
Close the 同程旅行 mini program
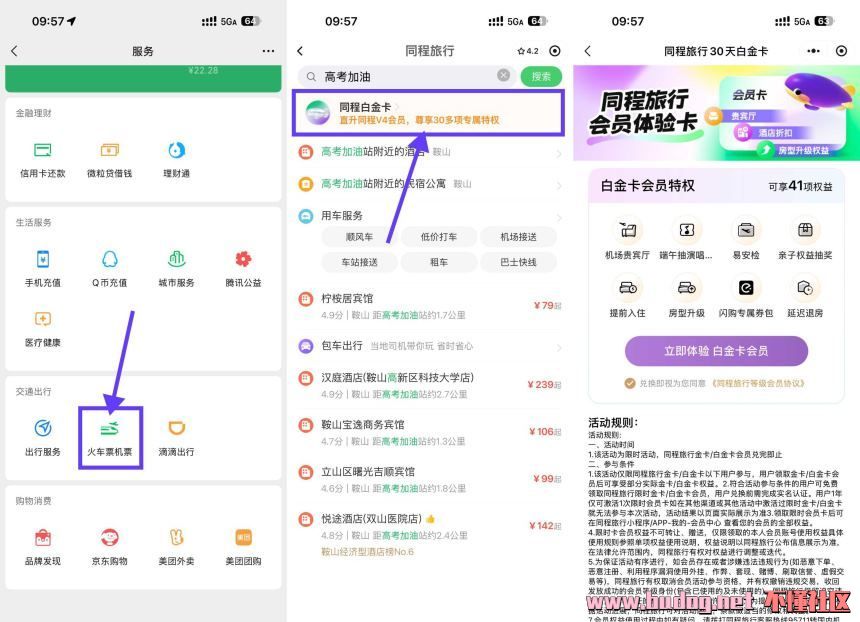[x=555, y=51]
